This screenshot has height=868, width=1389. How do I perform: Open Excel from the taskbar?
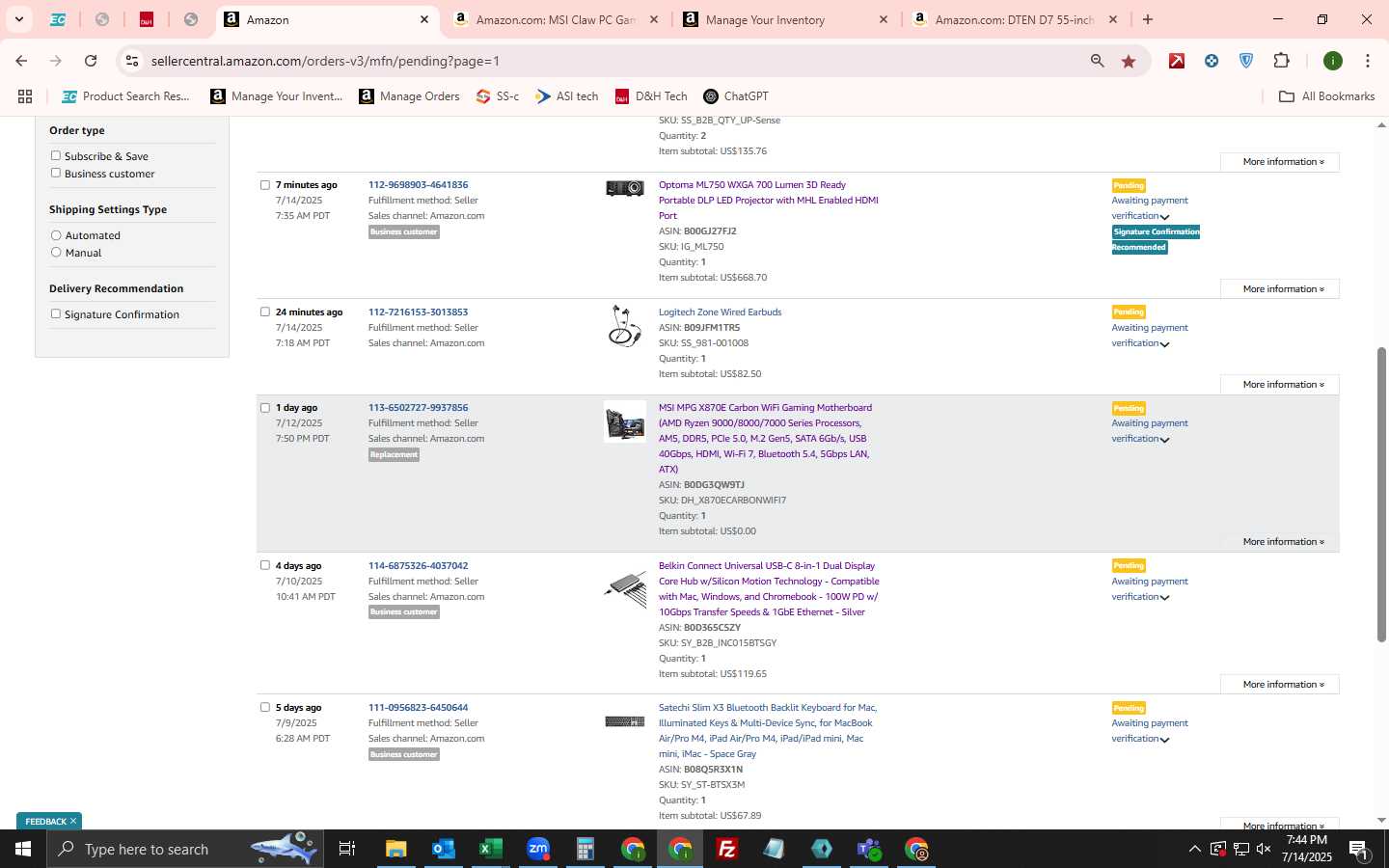pos(490,849)
